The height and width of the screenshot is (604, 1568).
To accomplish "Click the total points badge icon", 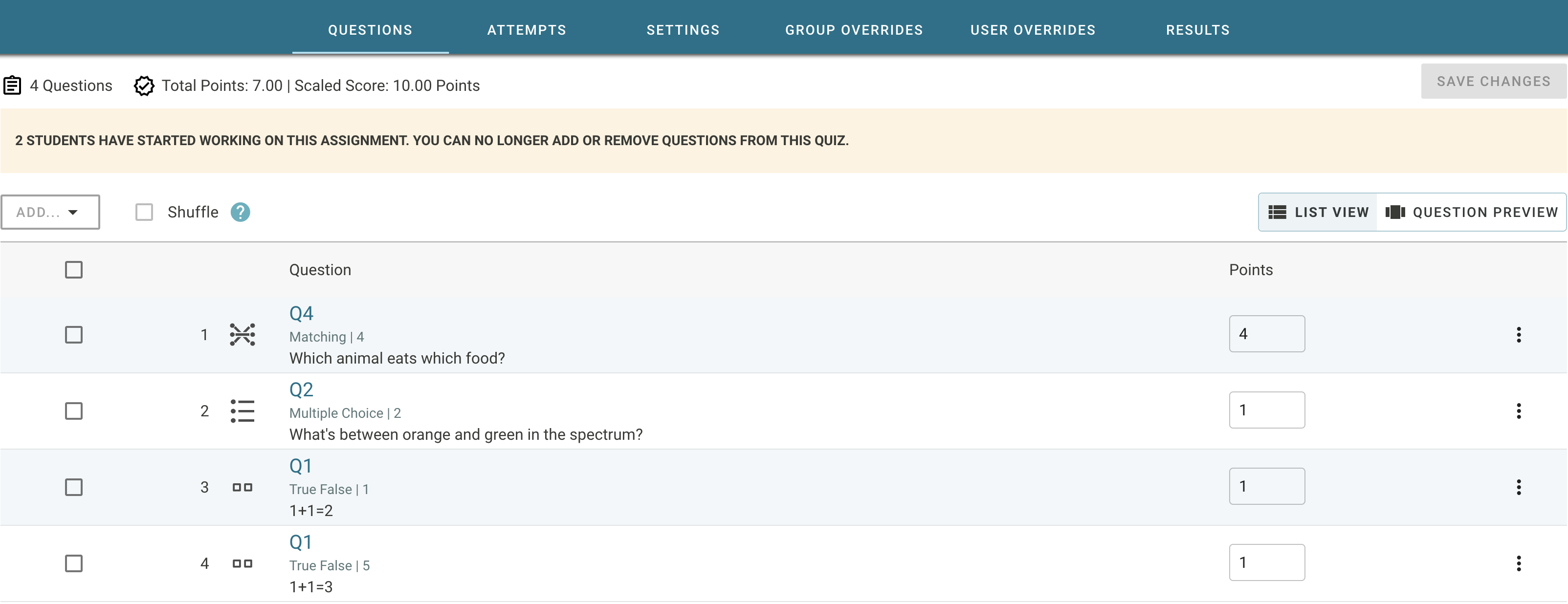I will coord(144,86).
